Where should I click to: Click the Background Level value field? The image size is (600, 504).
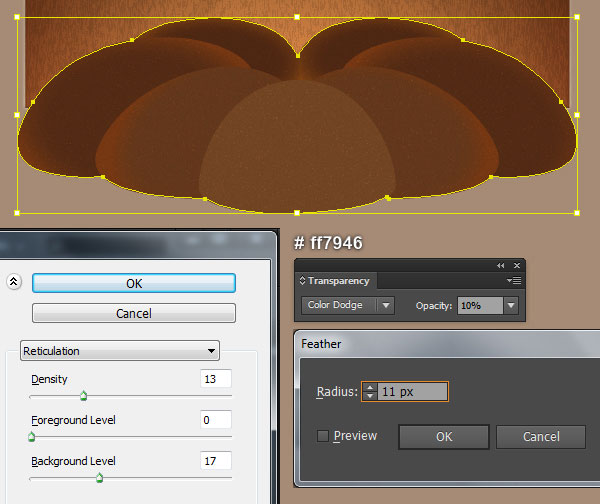coord(215,461)
